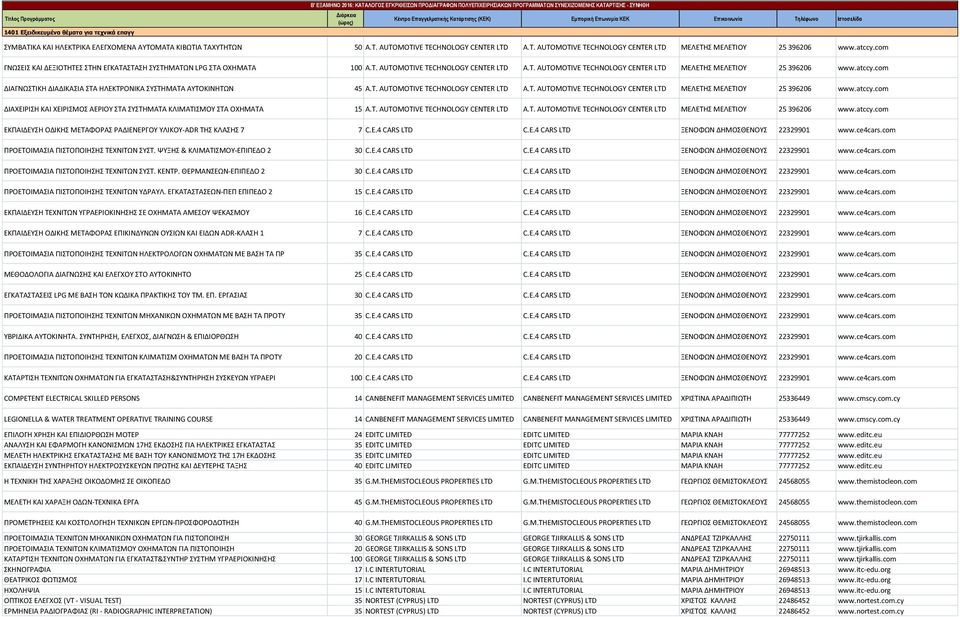Image resolution: width=960 pixels, height=617 pixels.
Task: Click duration 100 in the ΓΝΩΣΕΙΣ ΚΑΙ ΔΕΞΙΟΤΗΤΕΣ row
Action: pyautogui.click(x=356, y=68)
